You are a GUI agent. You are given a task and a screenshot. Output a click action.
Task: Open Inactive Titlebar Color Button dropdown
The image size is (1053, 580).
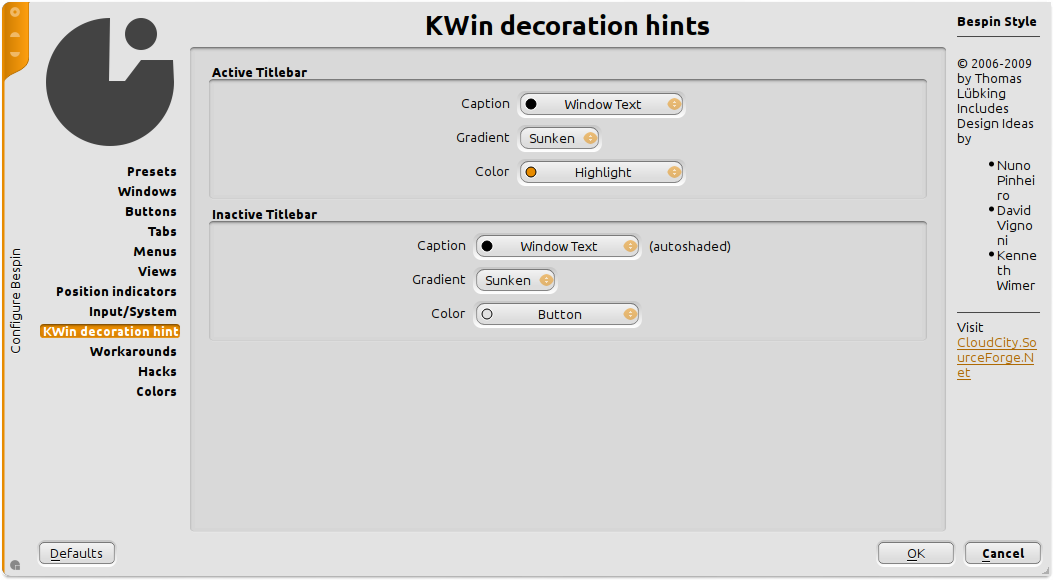point(557,314)
